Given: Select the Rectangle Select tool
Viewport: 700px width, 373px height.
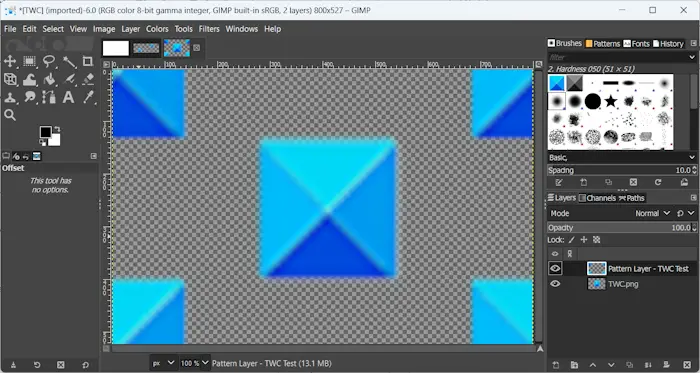Looking at the screenshot, I should tap(29, 61).
